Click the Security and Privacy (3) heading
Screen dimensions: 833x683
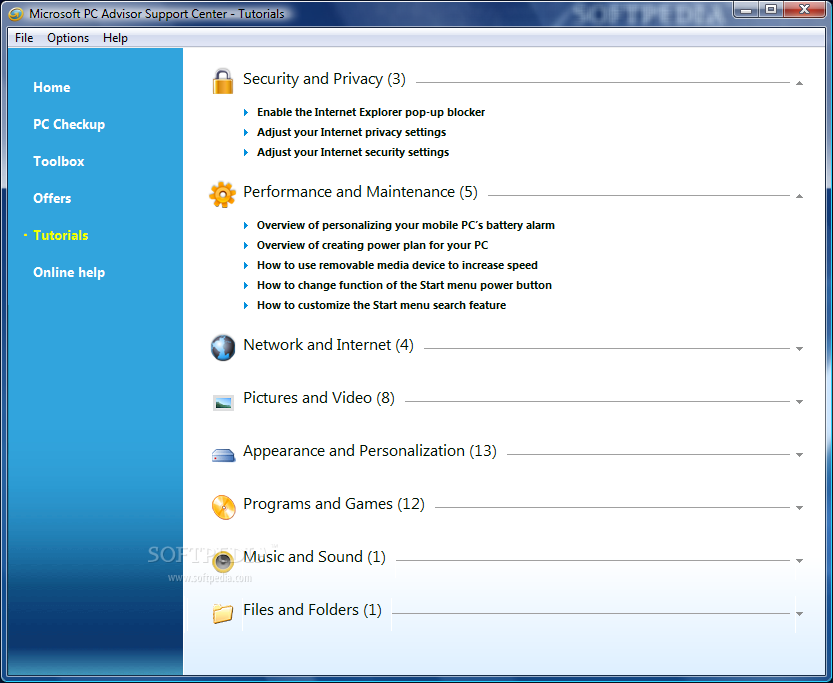(x=324, y=79)
